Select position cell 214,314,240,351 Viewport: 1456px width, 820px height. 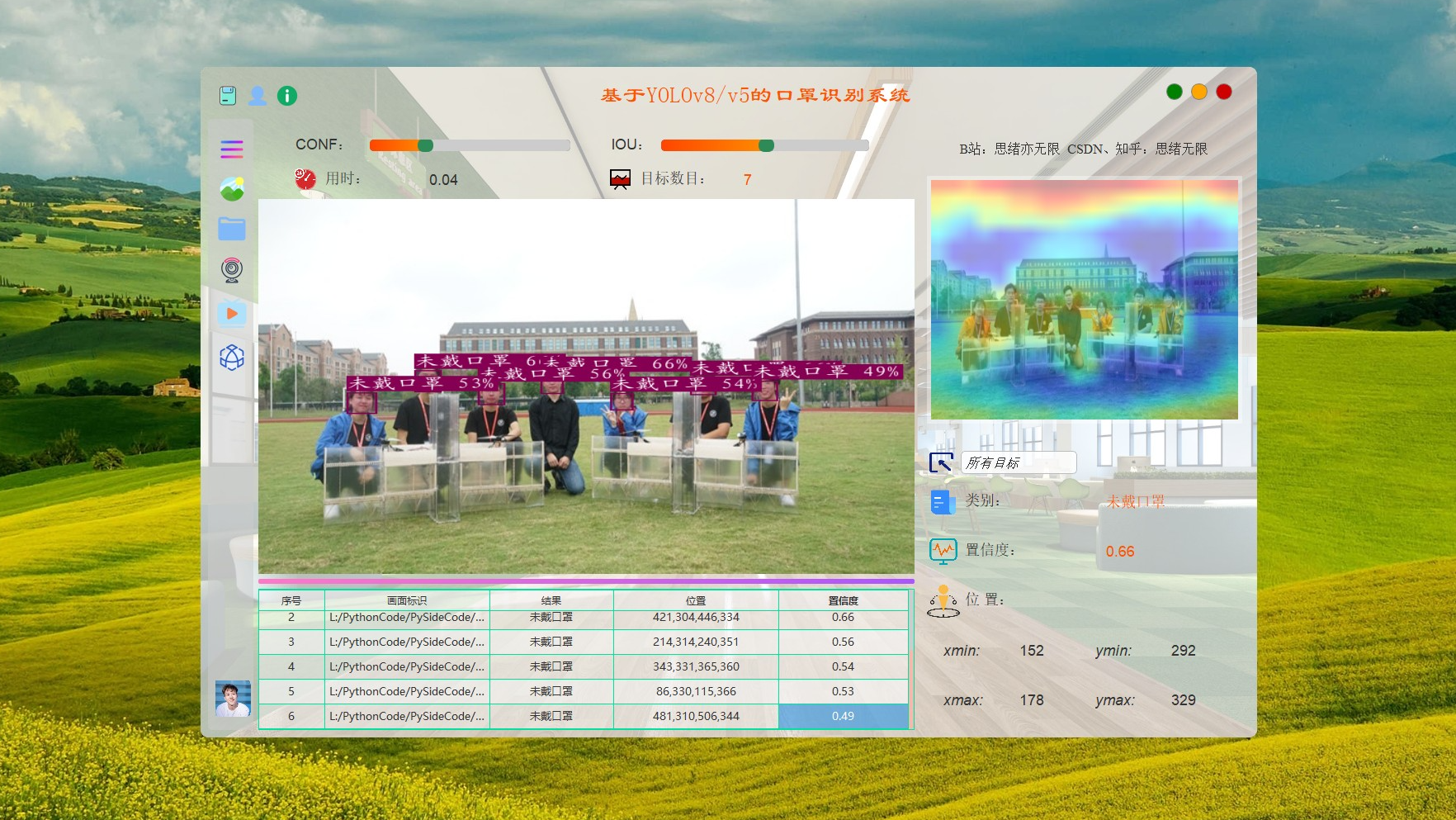click(x=696, y=642)
